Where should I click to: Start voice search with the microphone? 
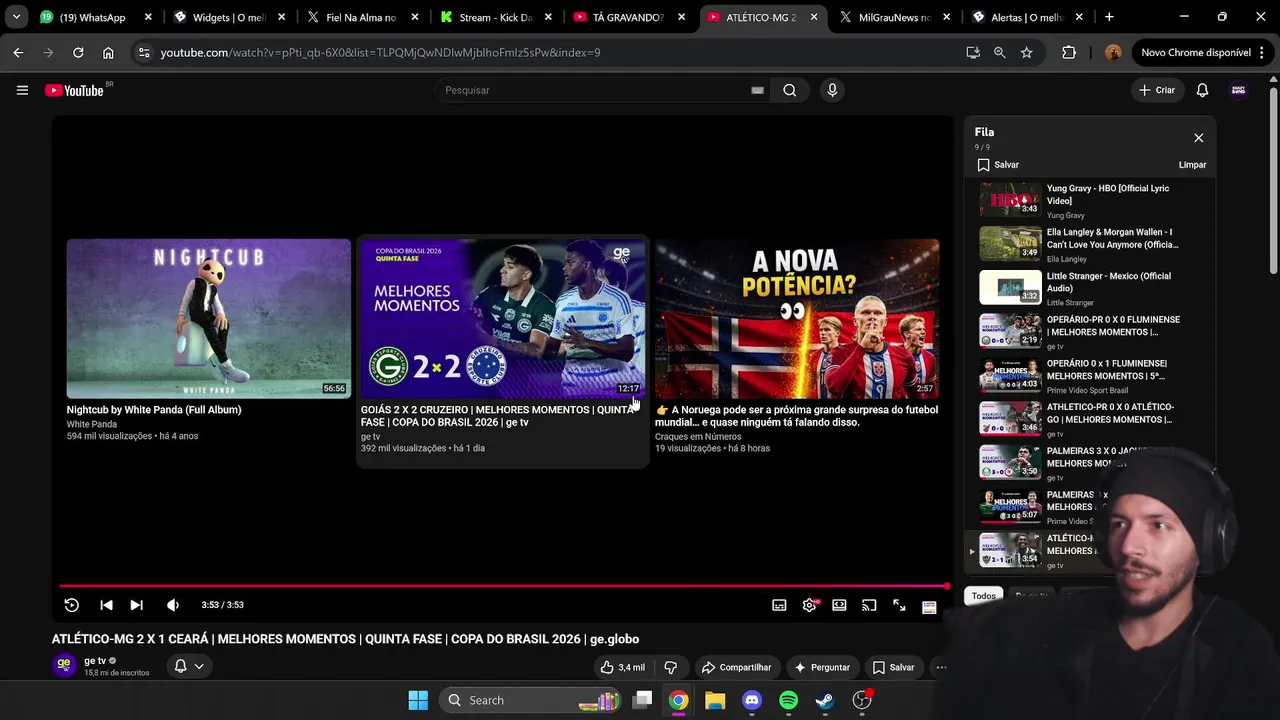832,90
